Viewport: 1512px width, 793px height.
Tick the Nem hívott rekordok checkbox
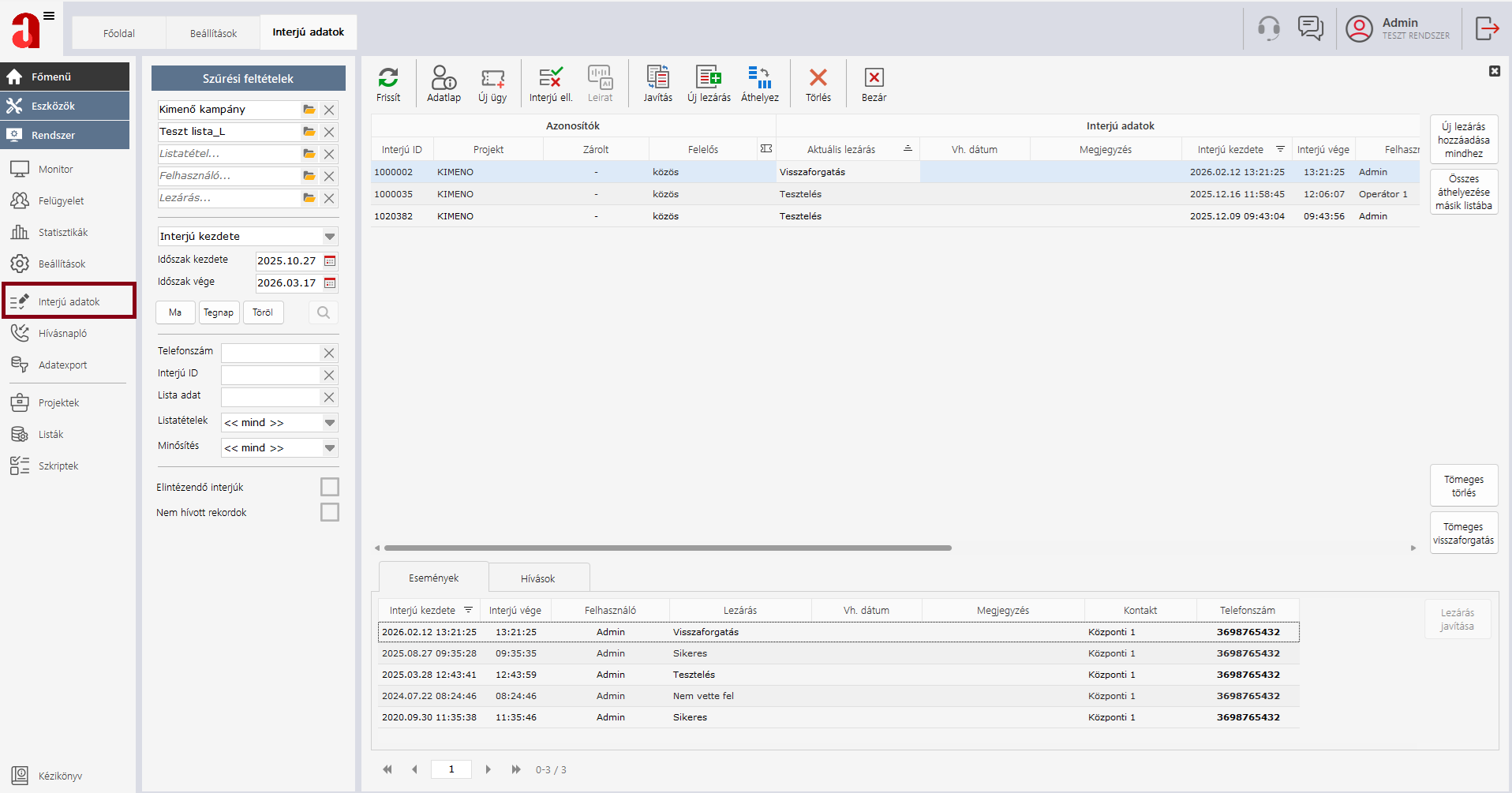coord(330,512)
